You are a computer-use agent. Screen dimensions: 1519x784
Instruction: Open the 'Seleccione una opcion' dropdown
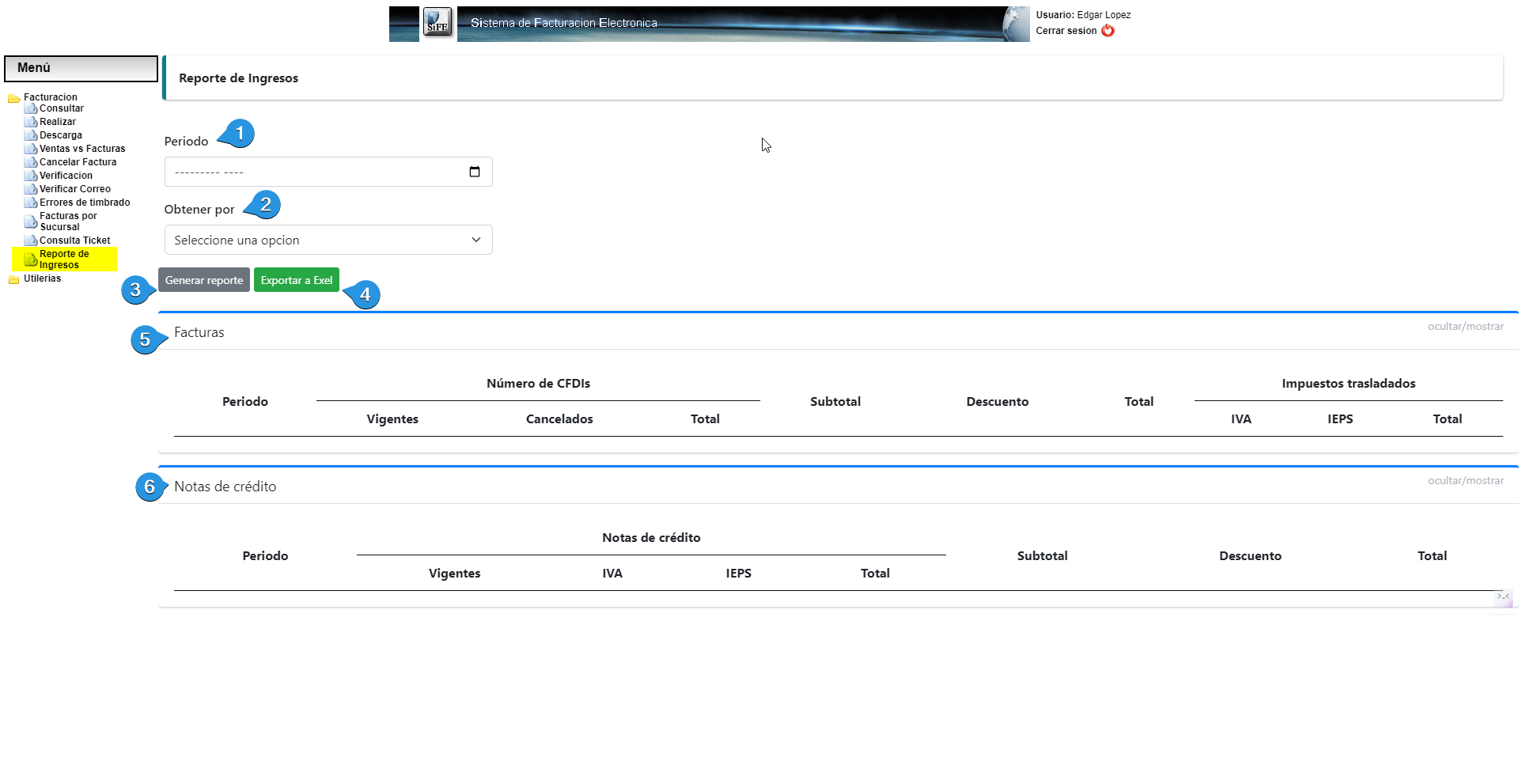[328, 240]
